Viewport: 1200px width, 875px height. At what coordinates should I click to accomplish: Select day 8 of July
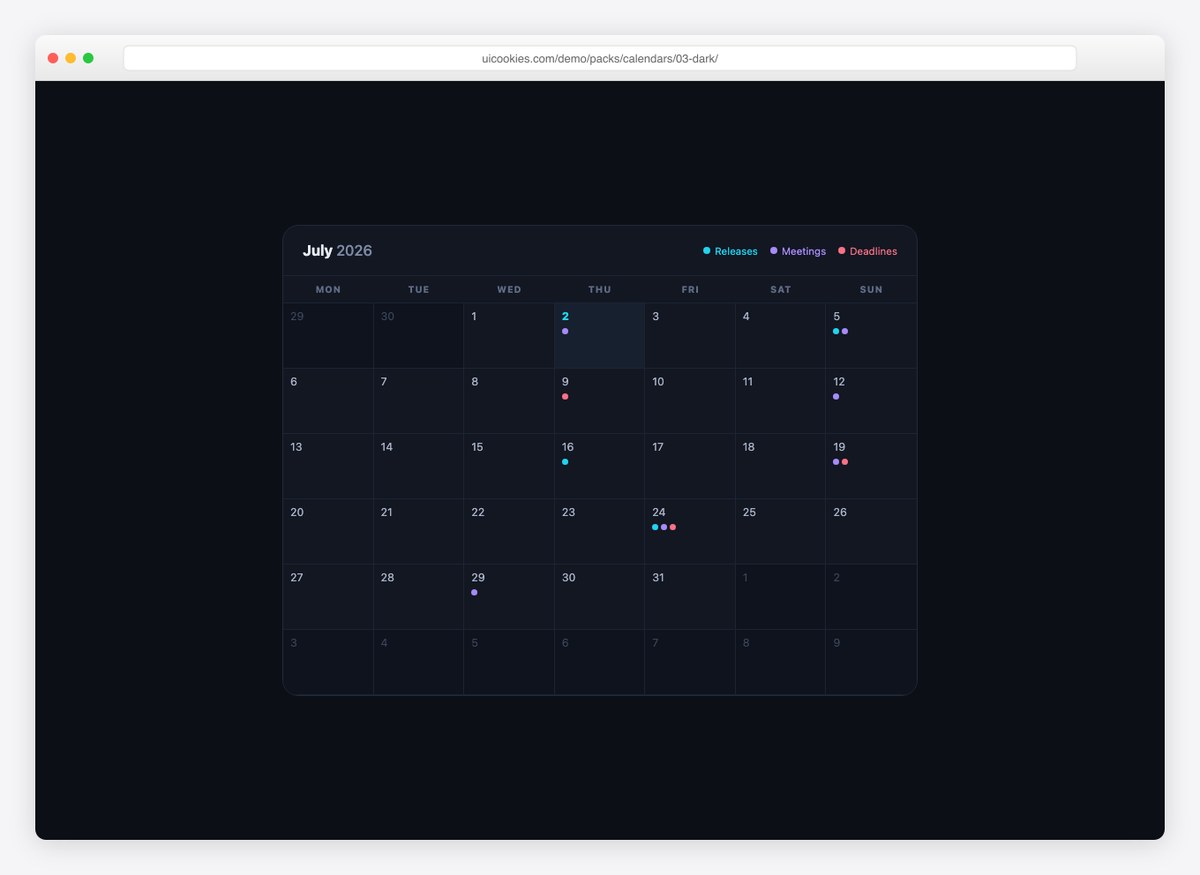pos(509,401)
